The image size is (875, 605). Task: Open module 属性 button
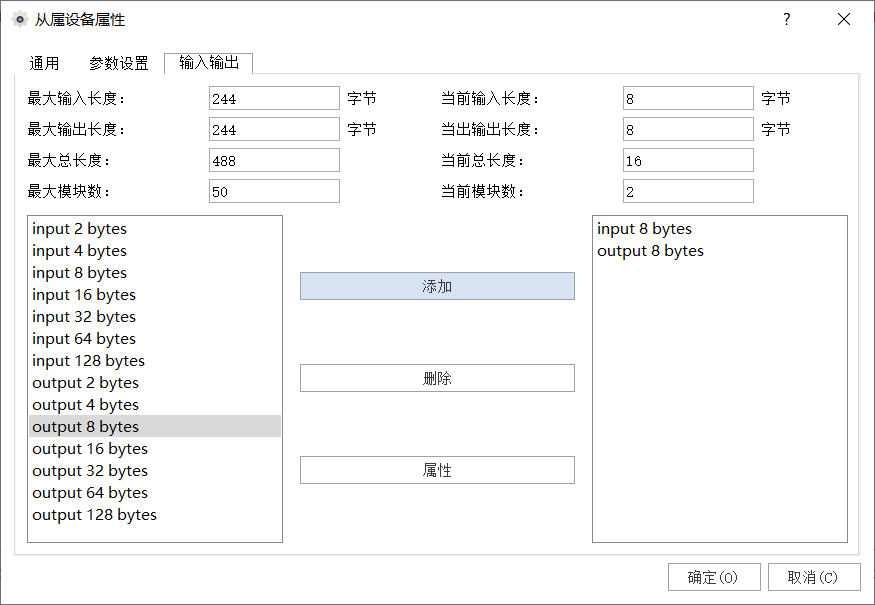point(437,470)
